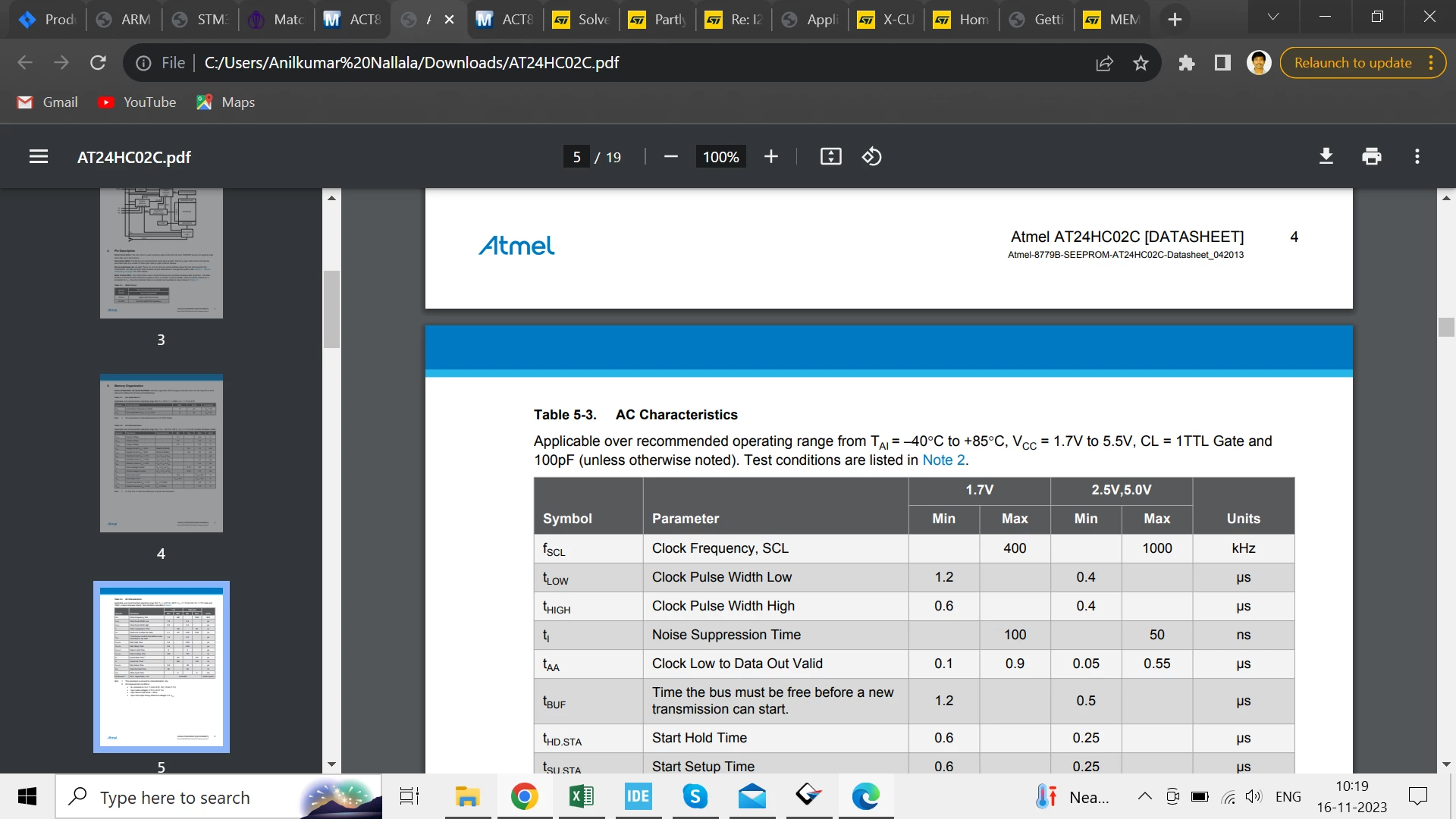The width and height of the screenshot is (1456, 819).
Task: Click the taskbar search box
Action: [x=218, y=797]
